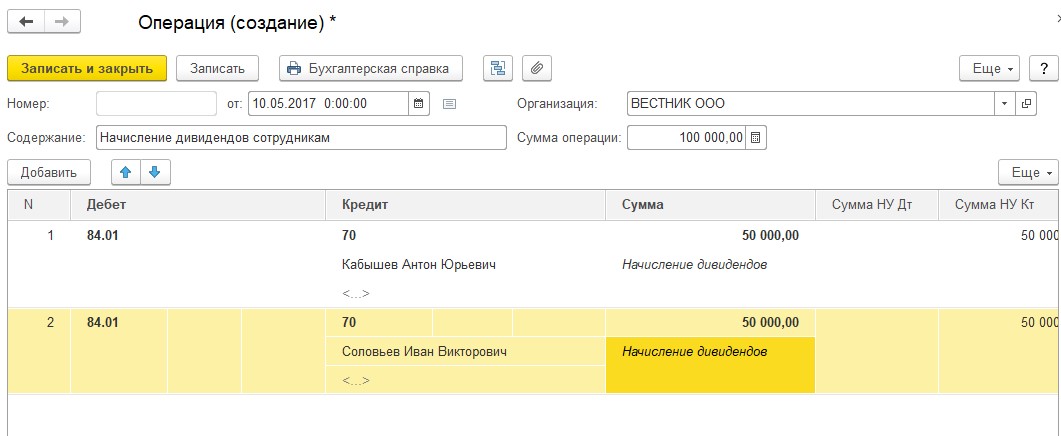Open help with the question mark button
The image size is (1061, 436).
pos(1043,68)
